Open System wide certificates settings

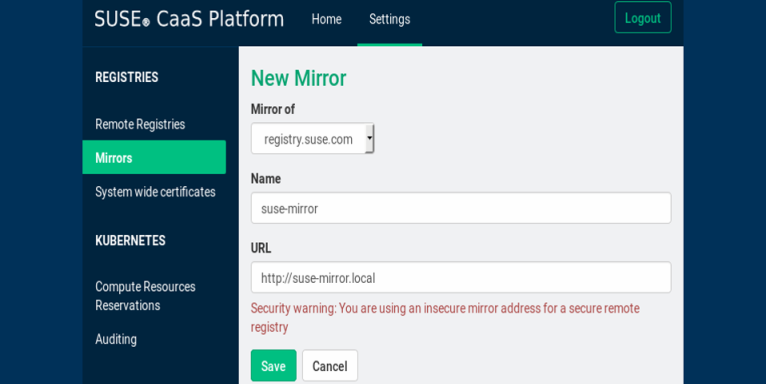pyautogui.click(x=155, y=192)
